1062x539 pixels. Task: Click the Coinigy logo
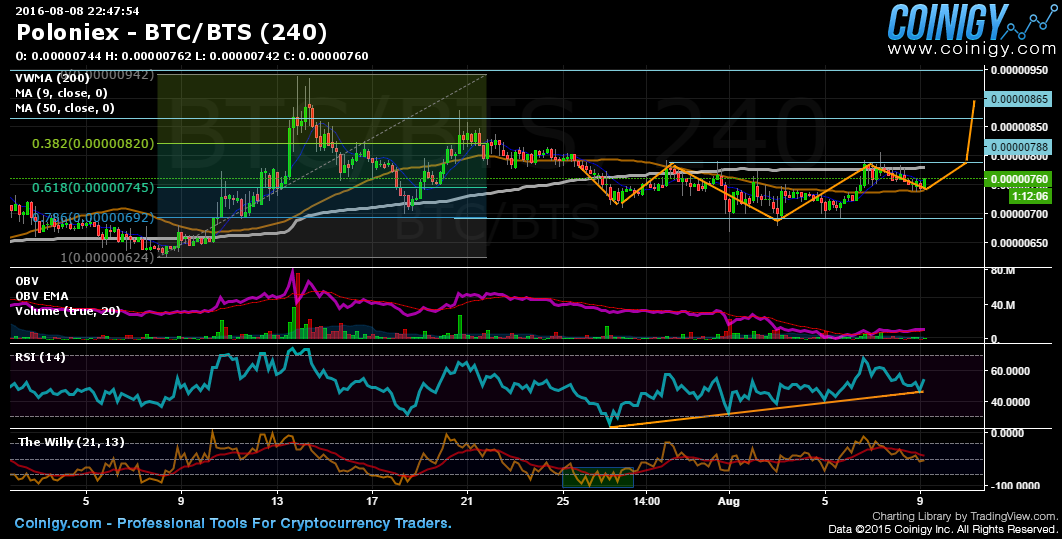(972, 22)
